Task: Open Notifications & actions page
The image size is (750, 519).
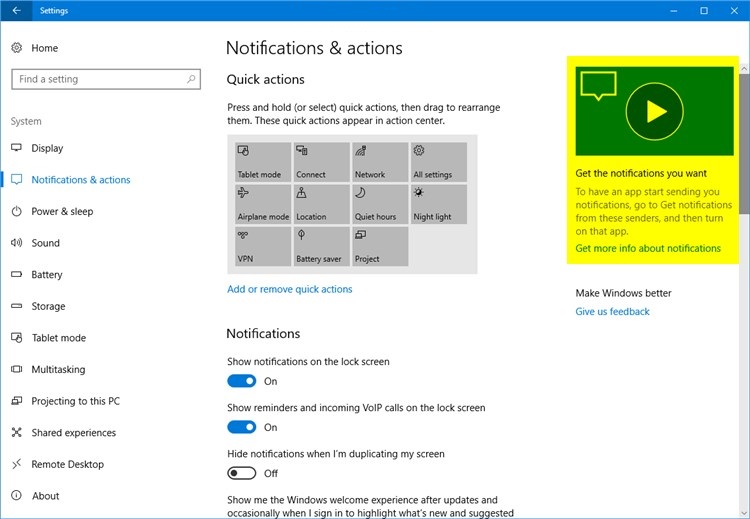Action: click(81, 179)
